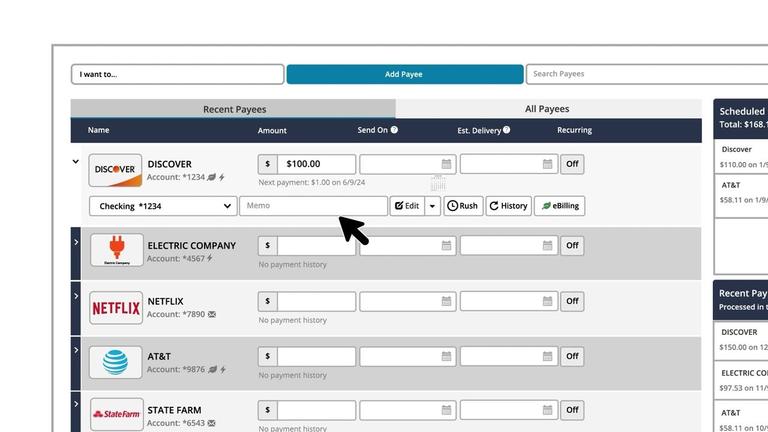The image size is (768, 432).
Task: Toggle Discover recurring Off switch
Action: (x=572, y=164)
